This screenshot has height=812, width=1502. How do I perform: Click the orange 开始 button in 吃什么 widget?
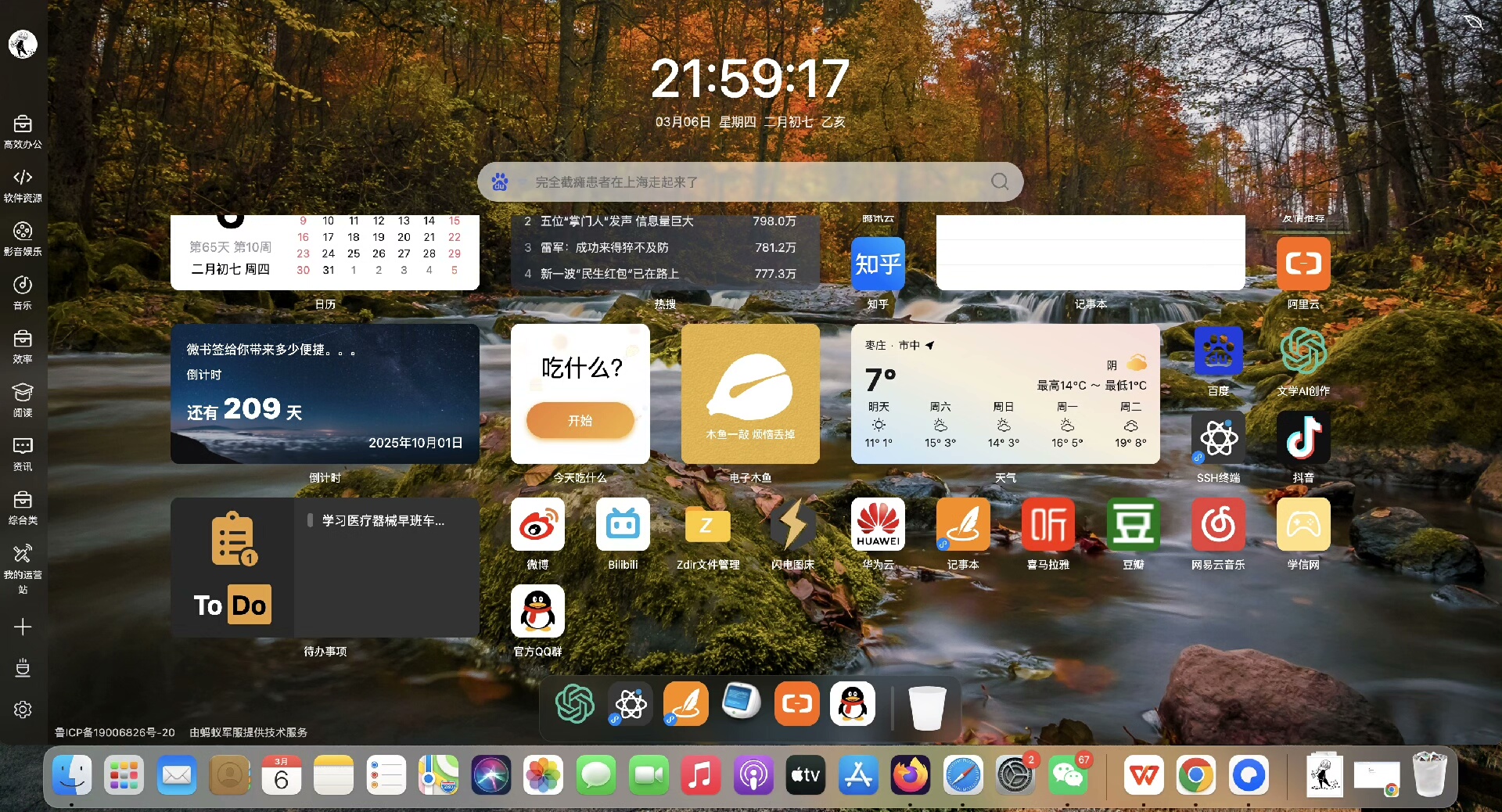(580, 421)
